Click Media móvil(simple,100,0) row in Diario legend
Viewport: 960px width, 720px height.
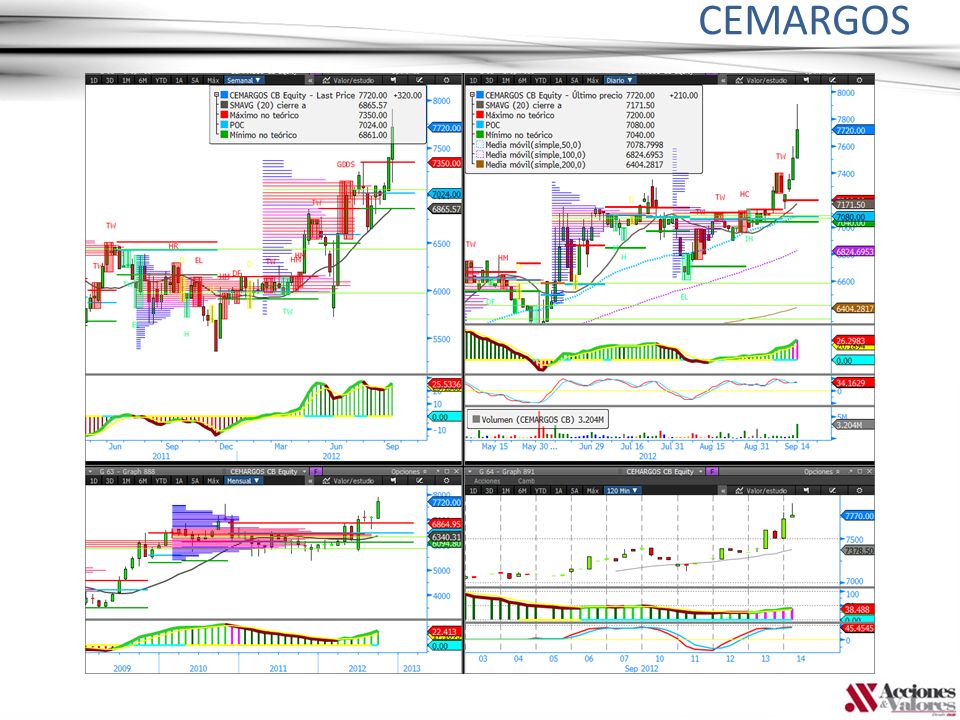569,155
